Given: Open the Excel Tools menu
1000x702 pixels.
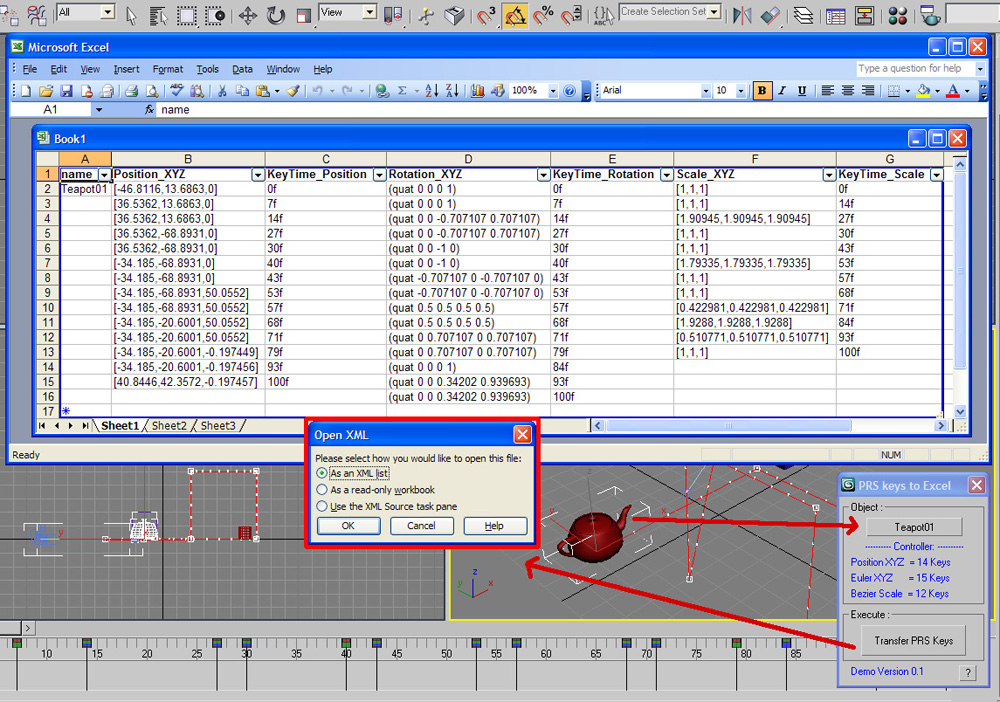Looking at the screenshot, I should click(x=207, y=69).
